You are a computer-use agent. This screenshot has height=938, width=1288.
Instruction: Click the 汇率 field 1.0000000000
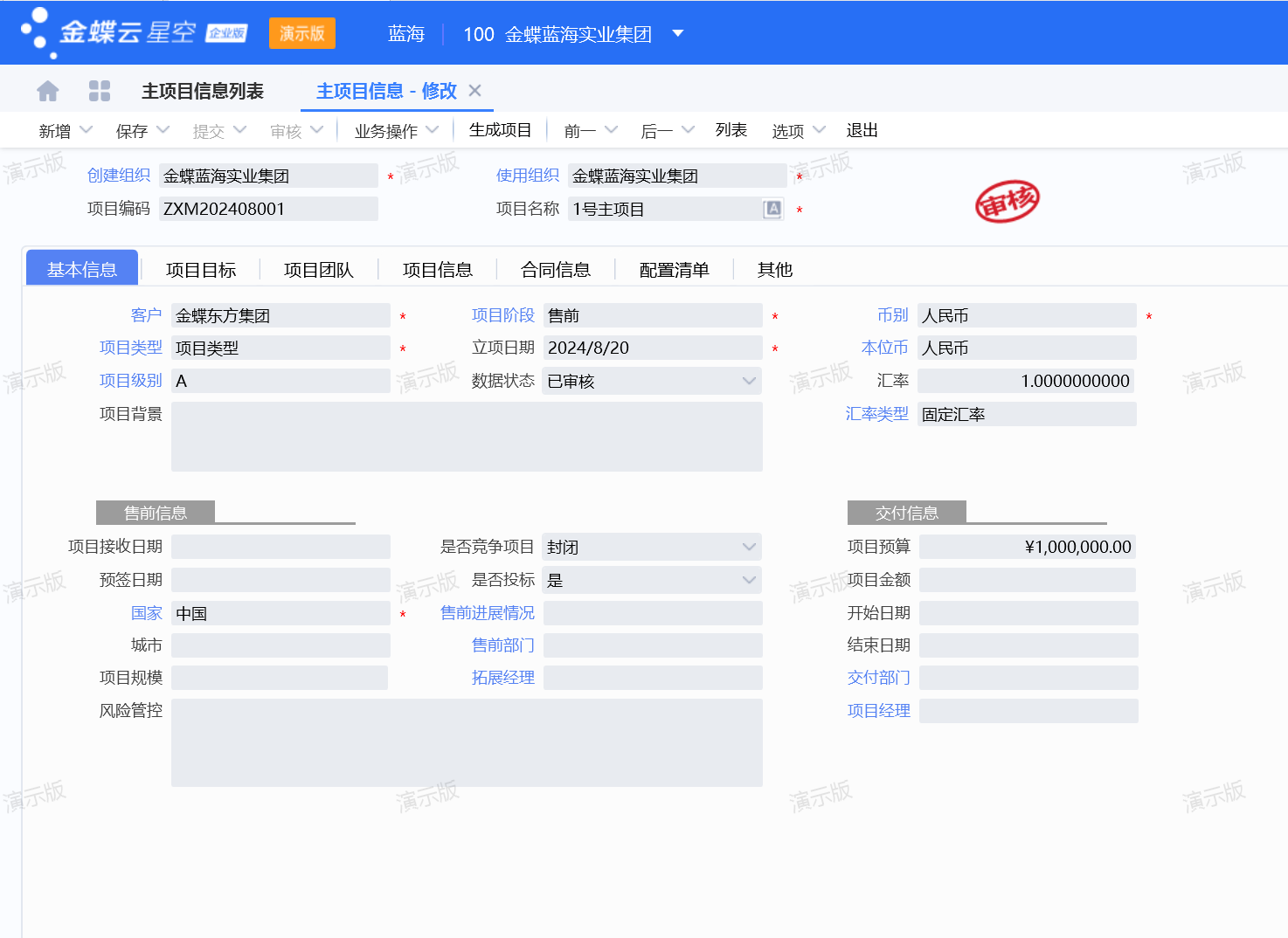[1027, 381]
